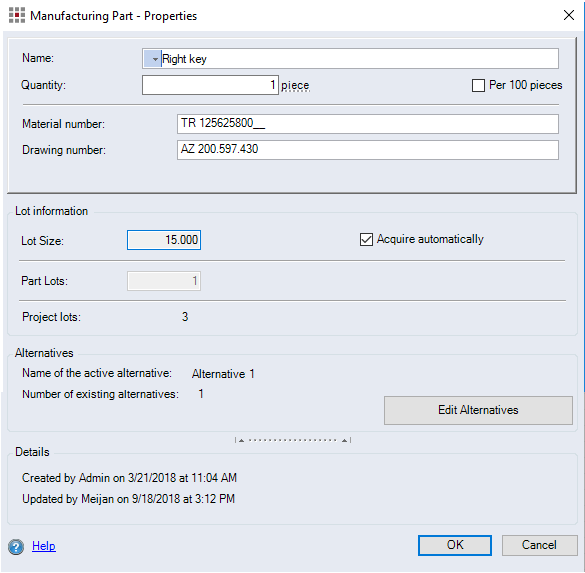Viewport: 585px width, 573px height.
Task: Dismiss the dialog with the Cancel button
Action: tap(539, 545)
